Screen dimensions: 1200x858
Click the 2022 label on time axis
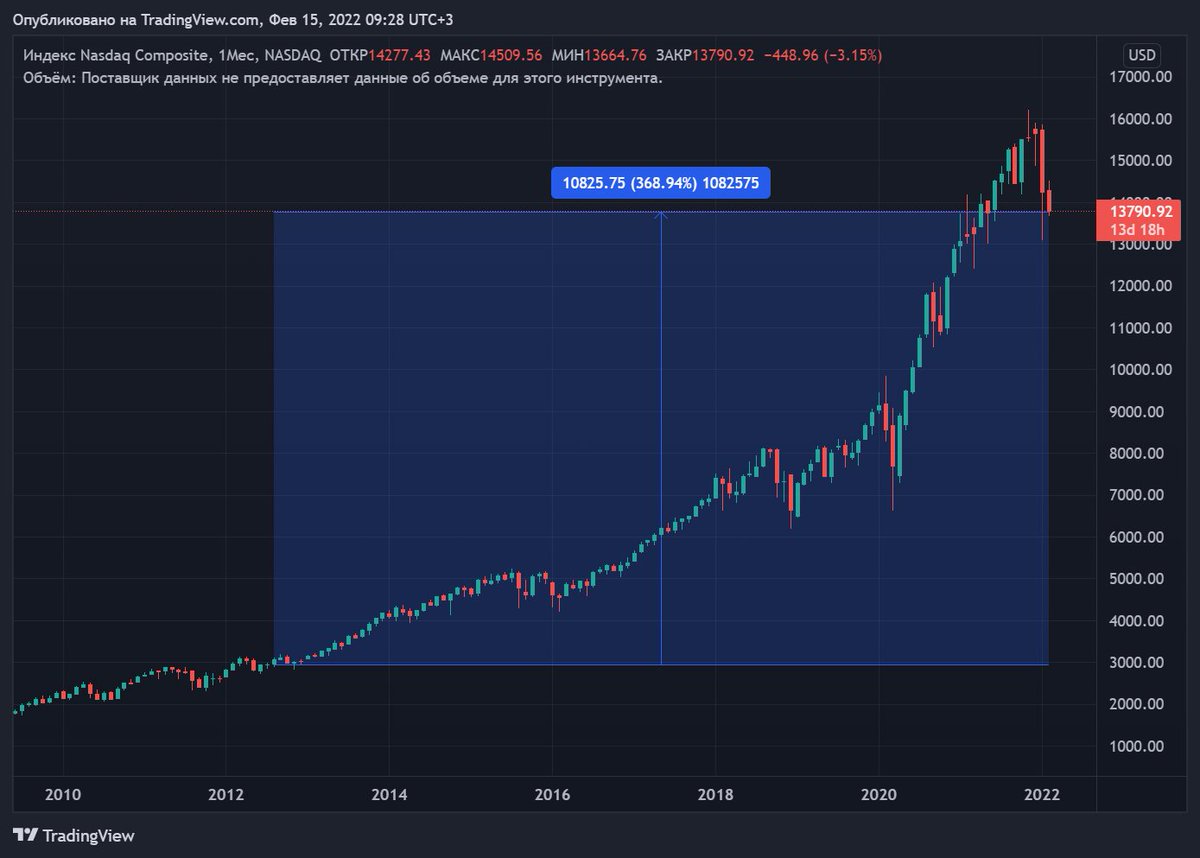pos(1041,794)
